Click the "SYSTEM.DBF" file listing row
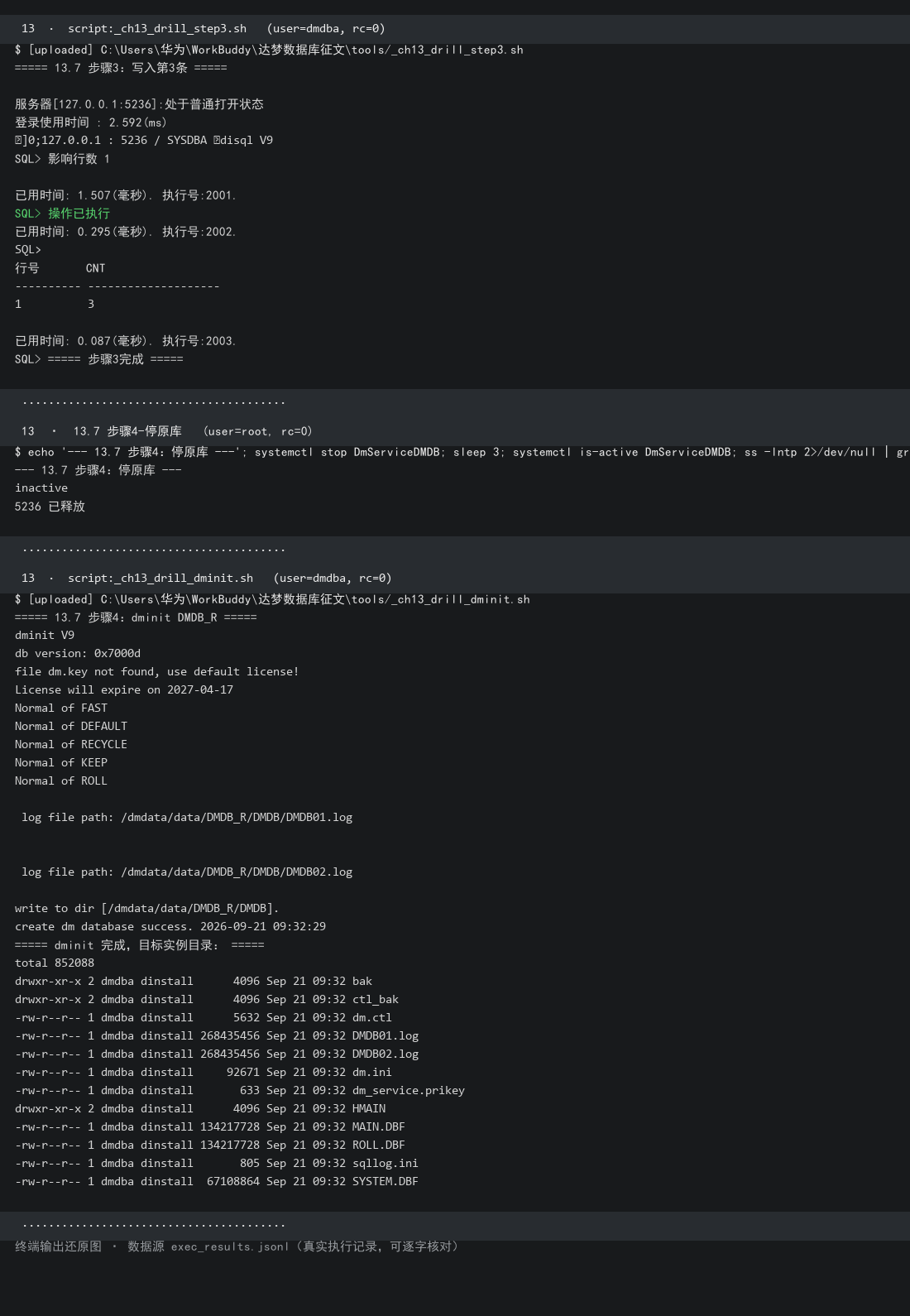Viewport: 910px width, 1316px height. 217,1181
